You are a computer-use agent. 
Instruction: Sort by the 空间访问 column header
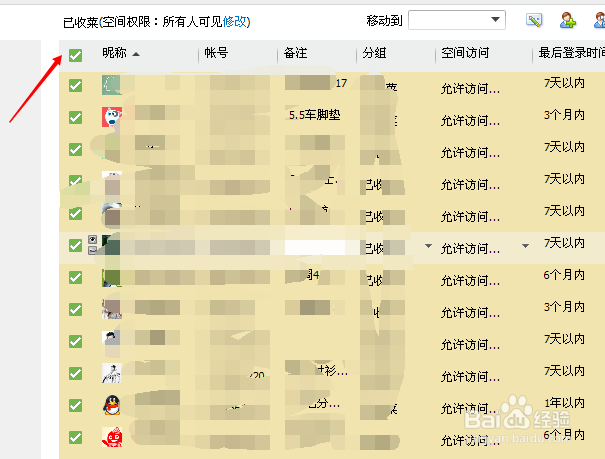pyautogui.click(x=465, y=52)
